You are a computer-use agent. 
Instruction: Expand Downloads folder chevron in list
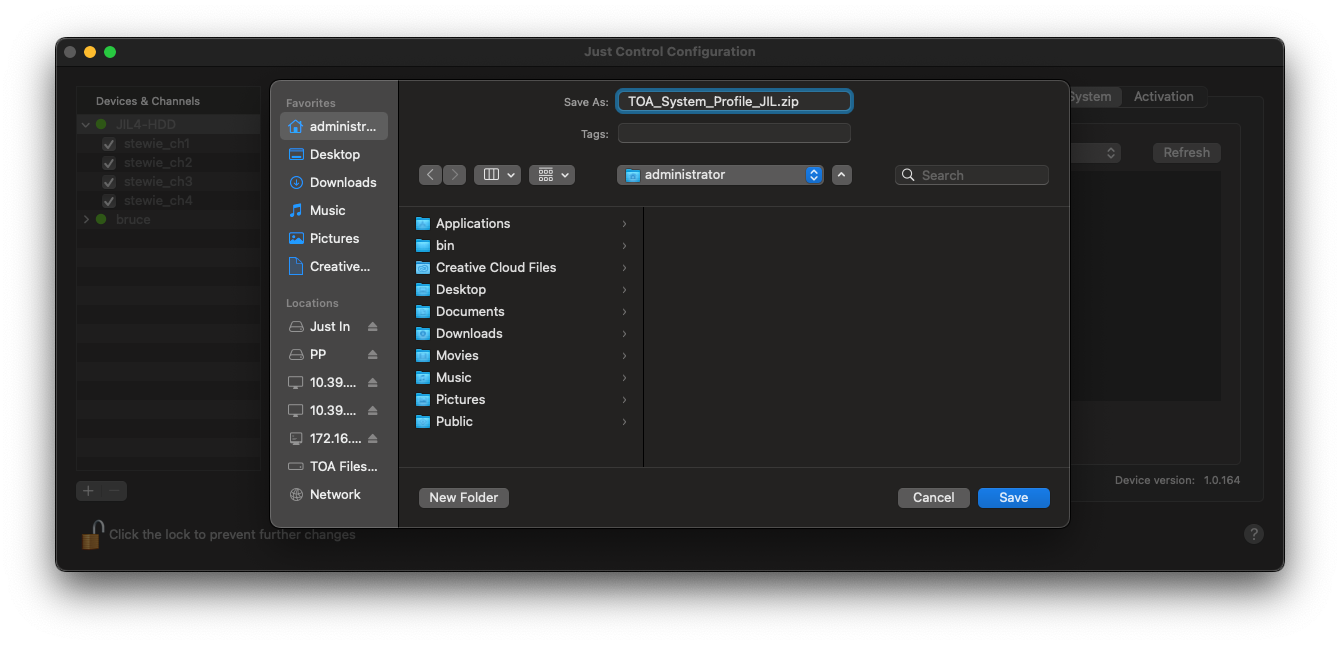(624, 334)
